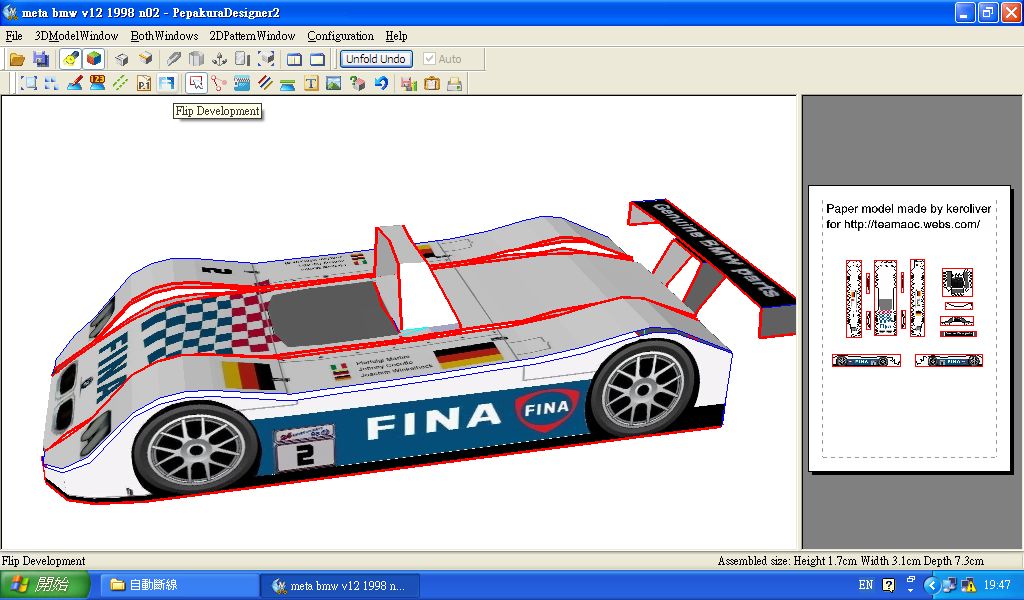Click the edge ID '123' toolbar icon

click(97, 84)
